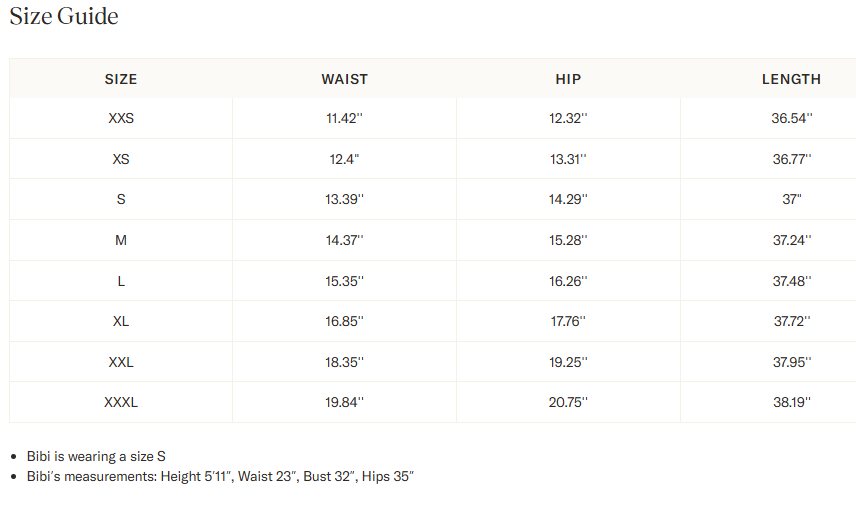The width and height of the screenshot is (856, 512).
Task: Click the Size Guide heading
Action: point(64,16)
